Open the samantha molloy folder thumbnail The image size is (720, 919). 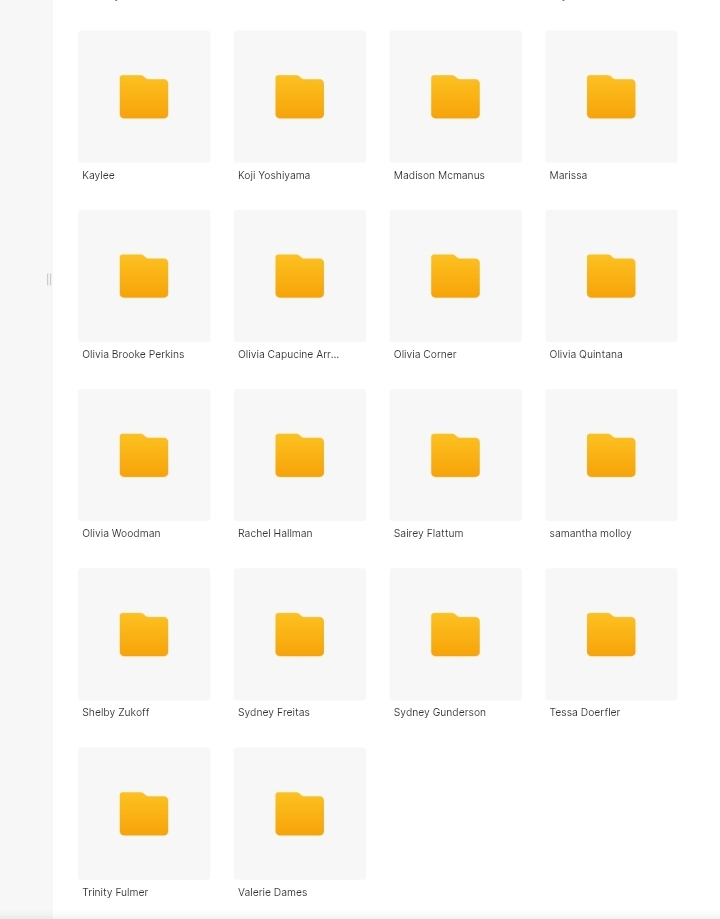(x=611, y=455)
